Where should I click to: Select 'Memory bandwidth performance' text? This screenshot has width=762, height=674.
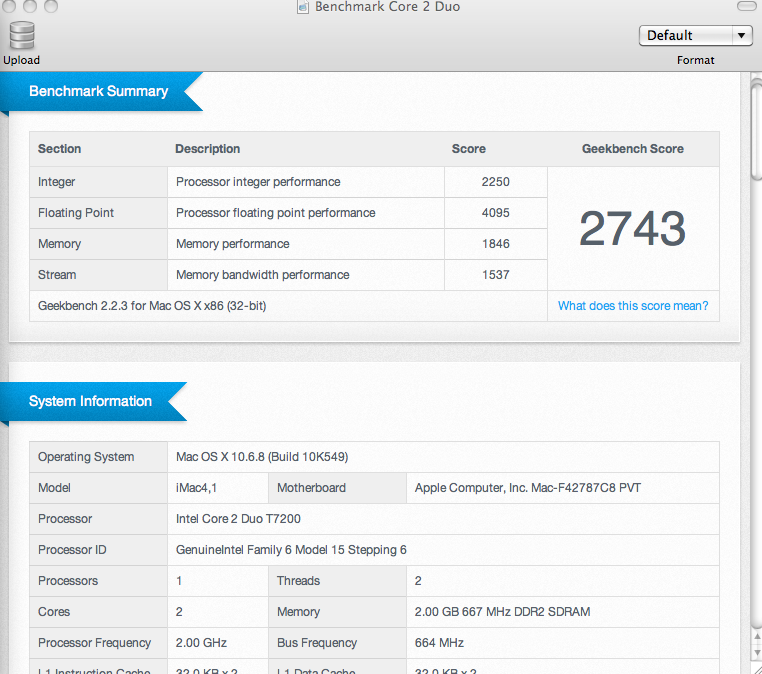point(262,275)
